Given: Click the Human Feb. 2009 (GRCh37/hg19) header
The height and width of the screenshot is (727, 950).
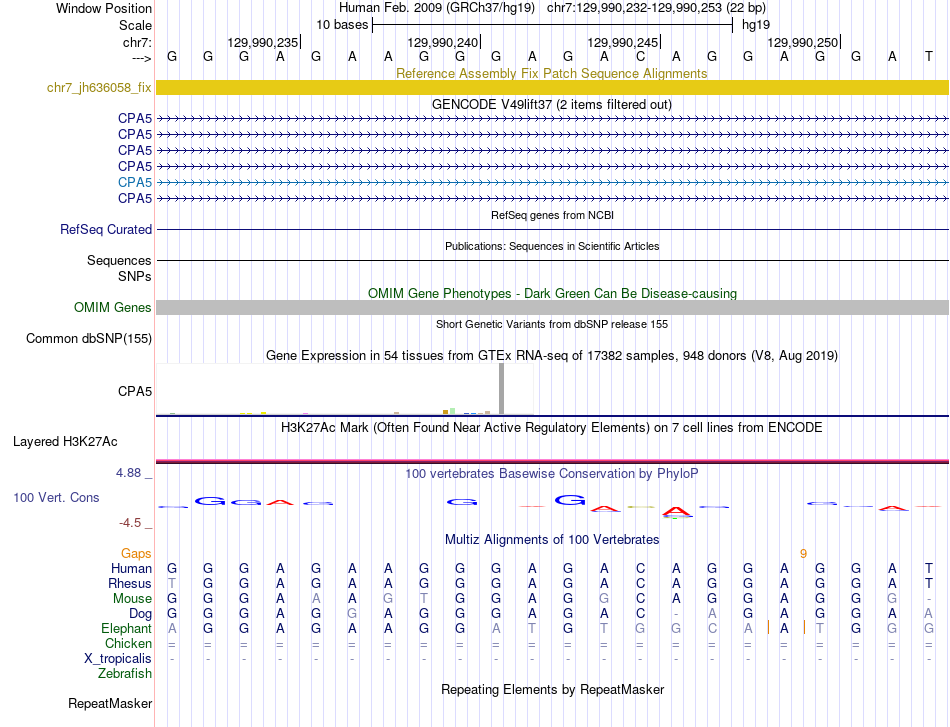Looking at the screenshot, I should point(437,8).
